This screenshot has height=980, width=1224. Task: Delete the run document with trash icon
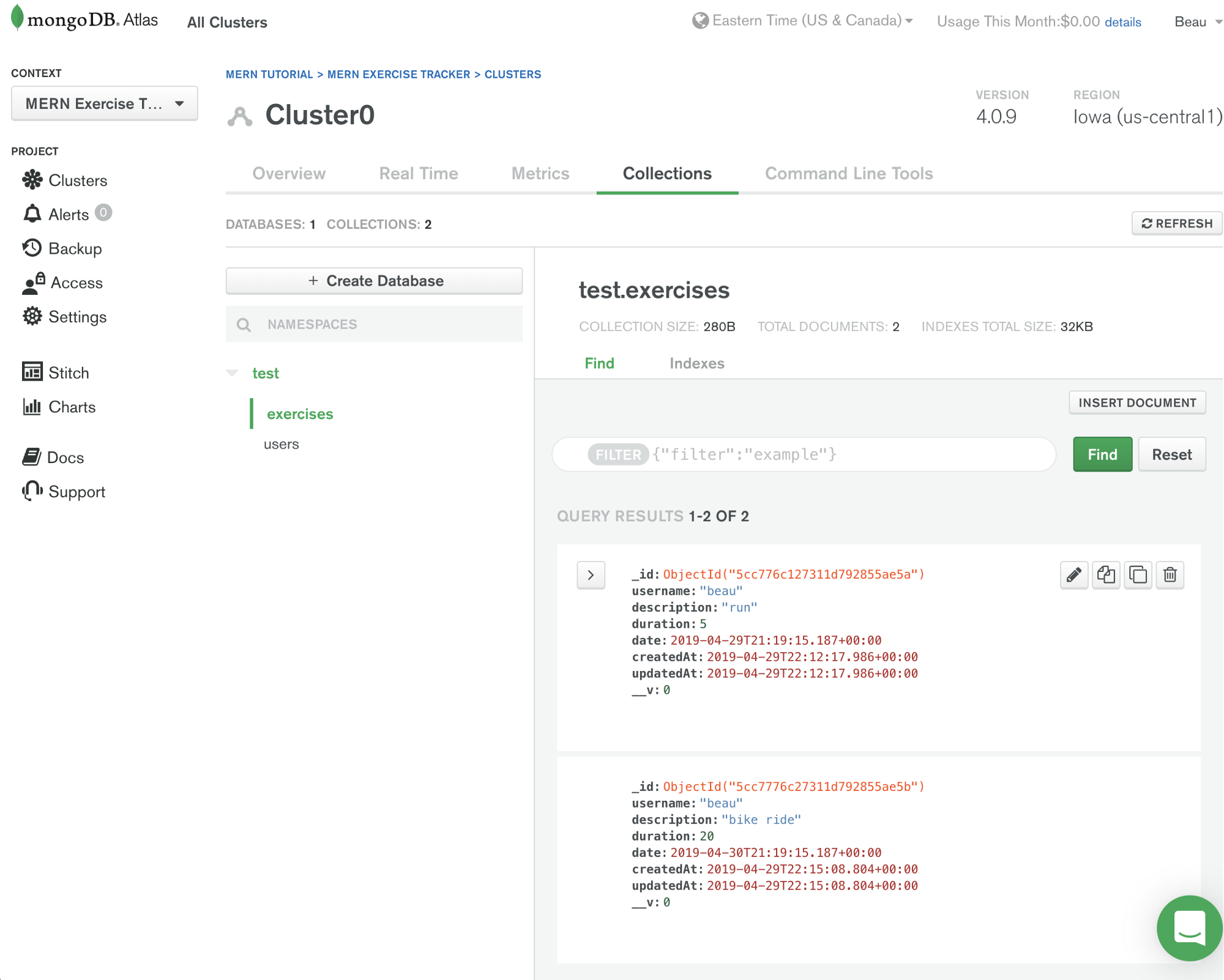coord(1170,574)
